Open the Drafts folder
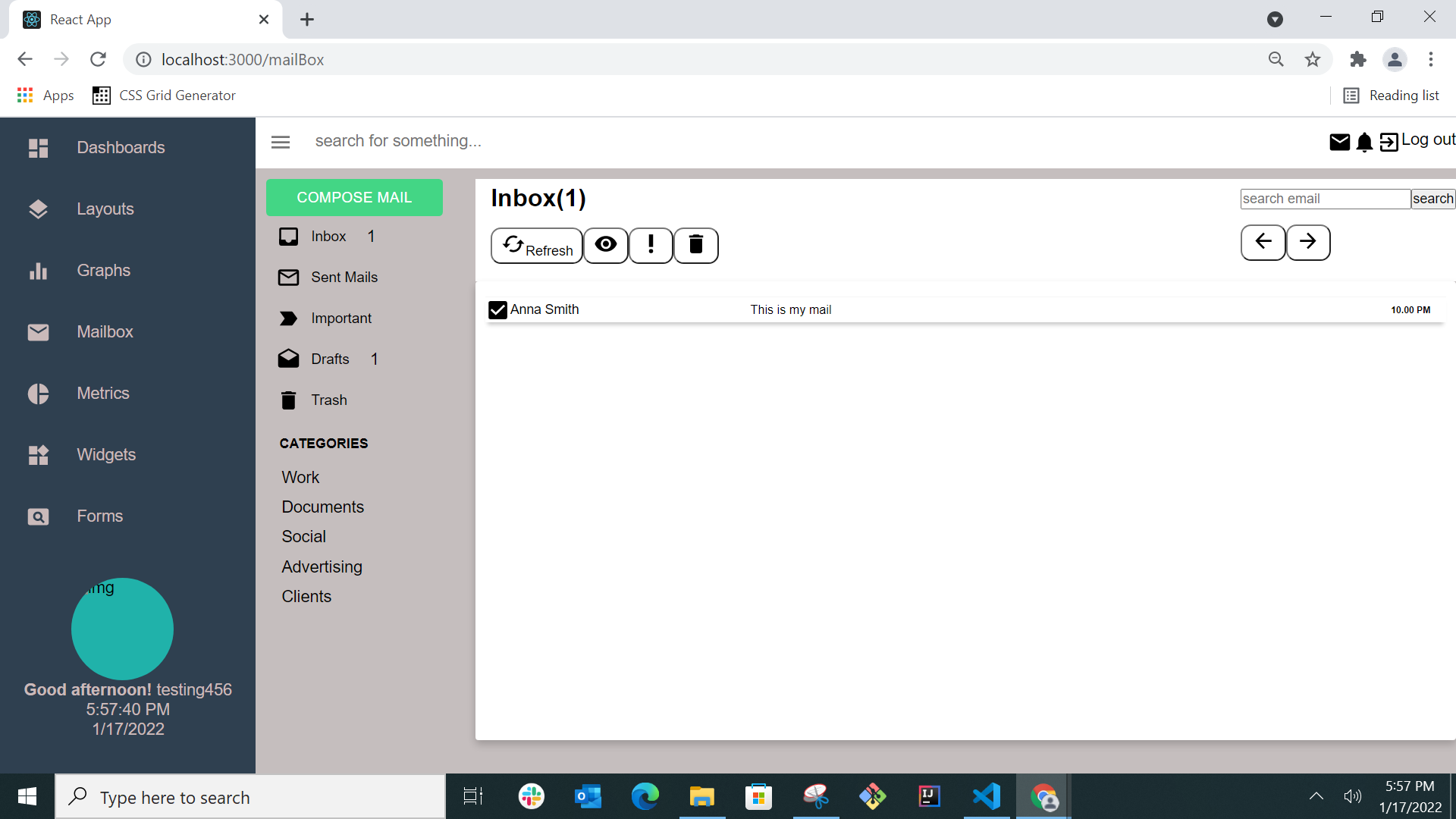1456x819 pixels. [330, 359]
